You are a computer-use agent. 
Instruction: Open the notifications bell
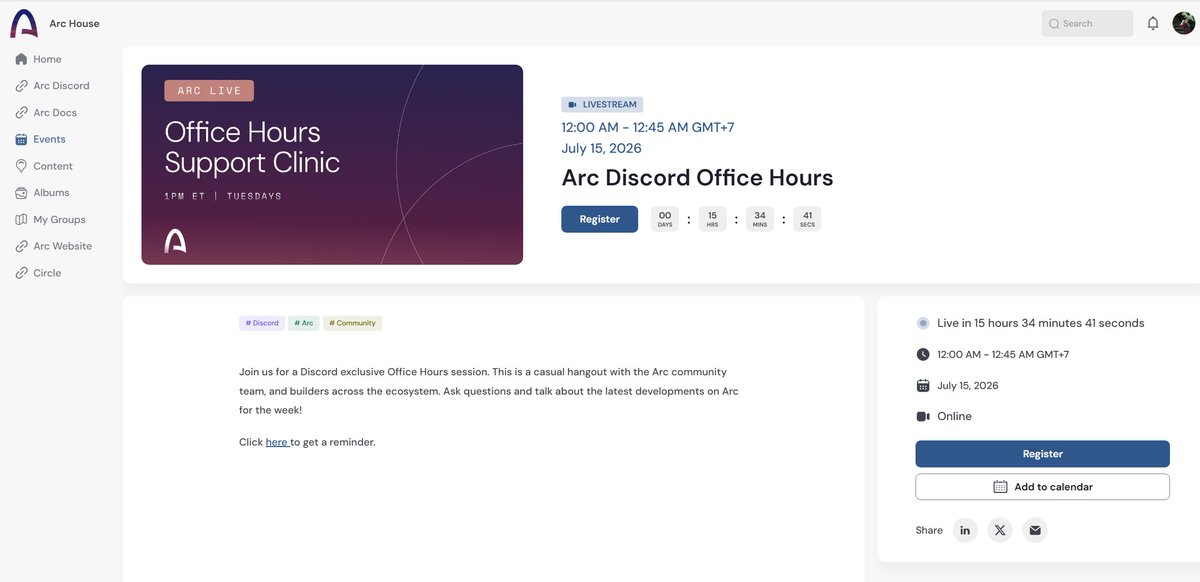point(1153,23)
